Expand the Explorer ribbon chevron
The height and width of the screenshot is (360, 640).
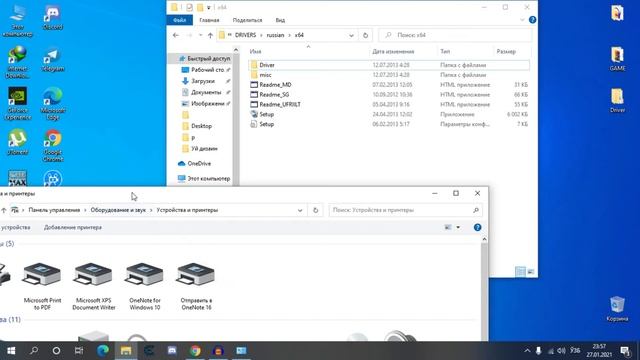(522, 20)
